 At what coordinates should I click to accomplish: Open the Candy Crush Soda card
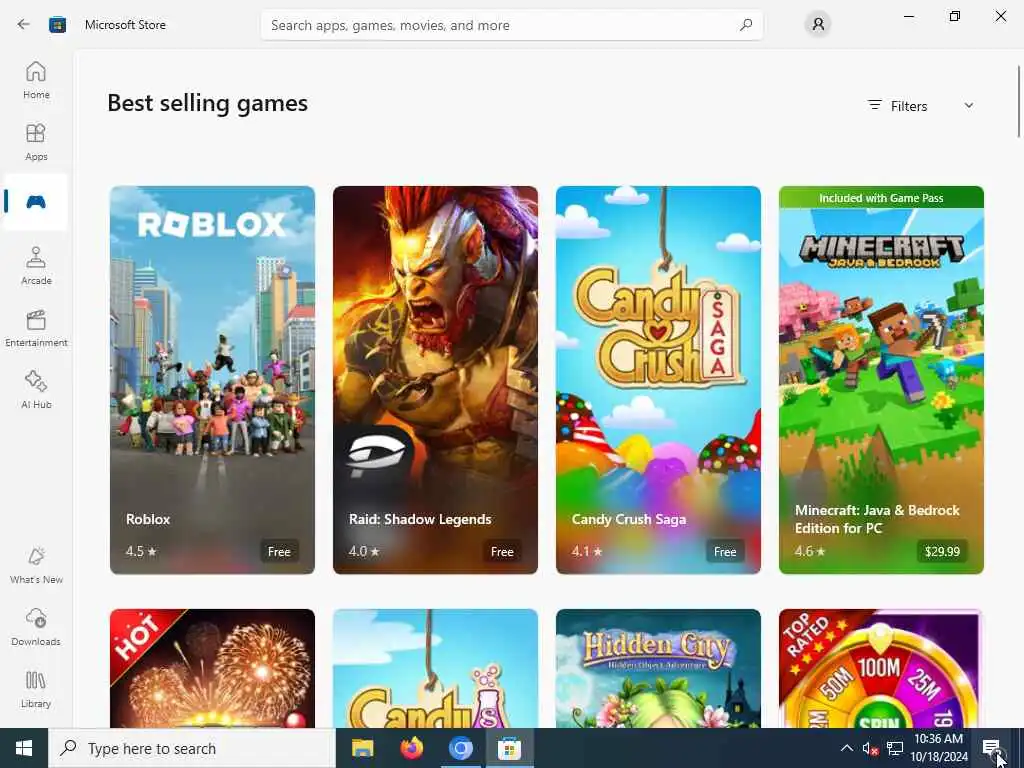(435, 669)
